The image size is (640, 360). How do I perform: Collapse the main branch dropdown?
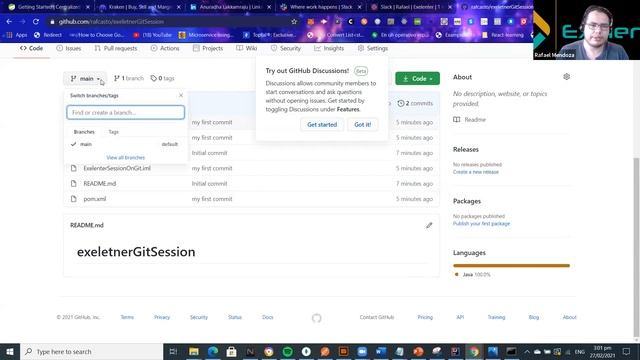pyautogui.click(x=85, y=78)
